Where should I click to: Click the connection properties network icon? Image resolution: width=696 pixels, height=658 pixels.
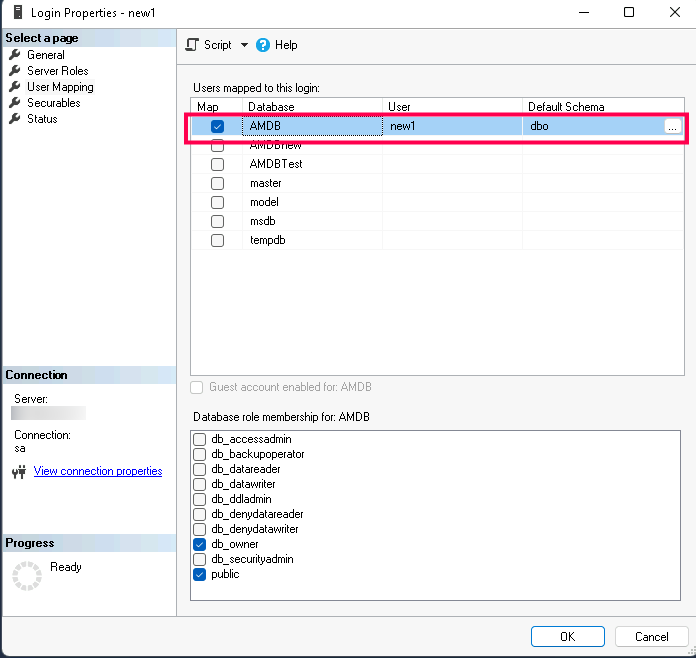(18, 472)
